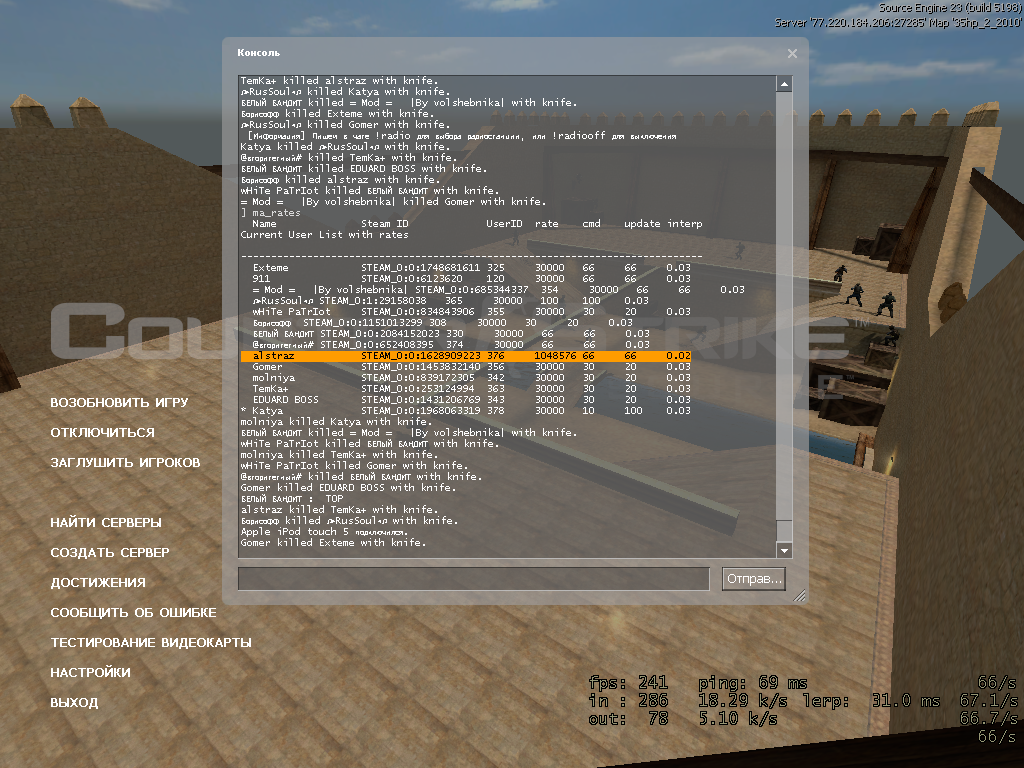Click the TemKa+ row with UserID 363
The height and width of the screenshot is (768, 1024).
472,389
